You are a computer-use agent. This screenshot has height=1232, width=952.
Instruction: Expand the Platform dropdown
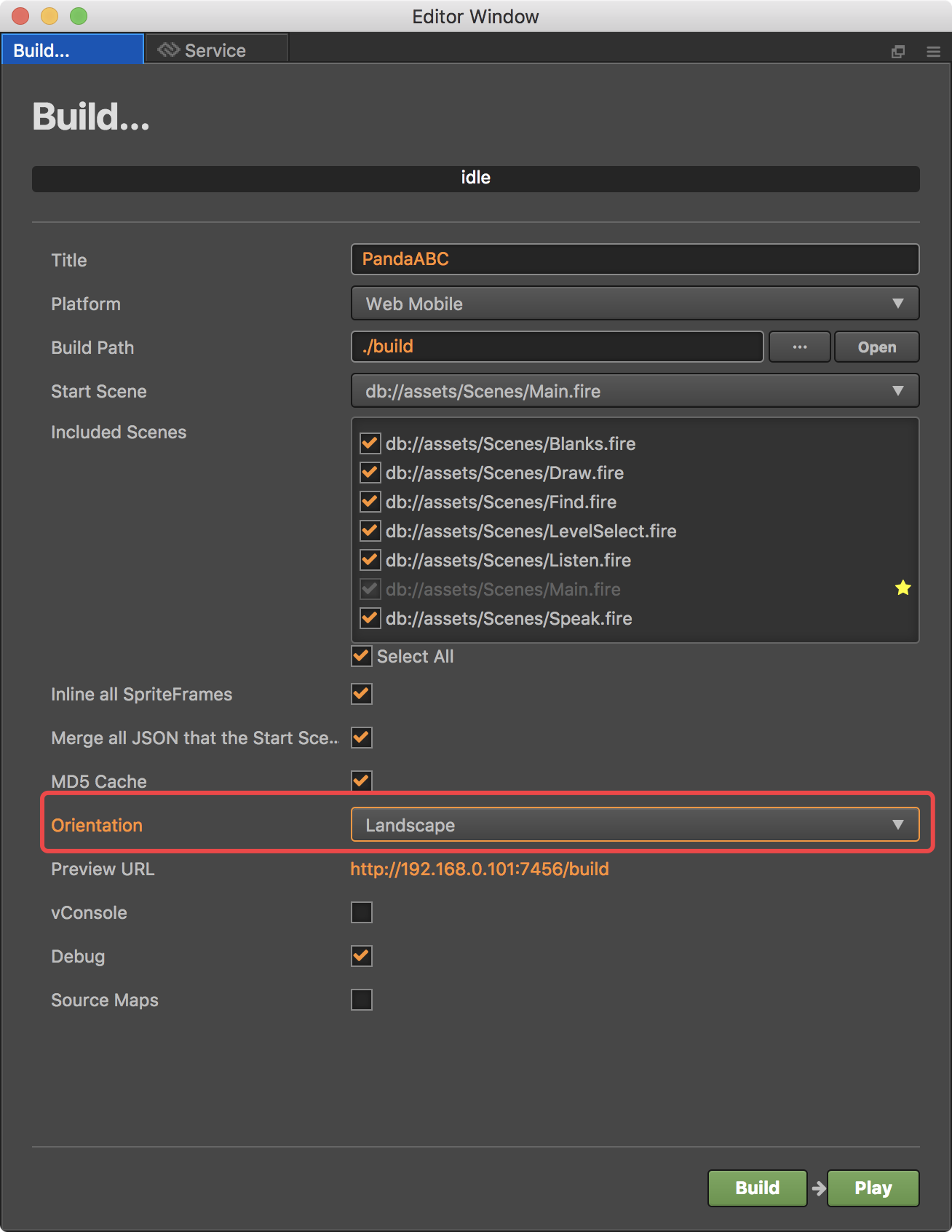pos(635,304)
